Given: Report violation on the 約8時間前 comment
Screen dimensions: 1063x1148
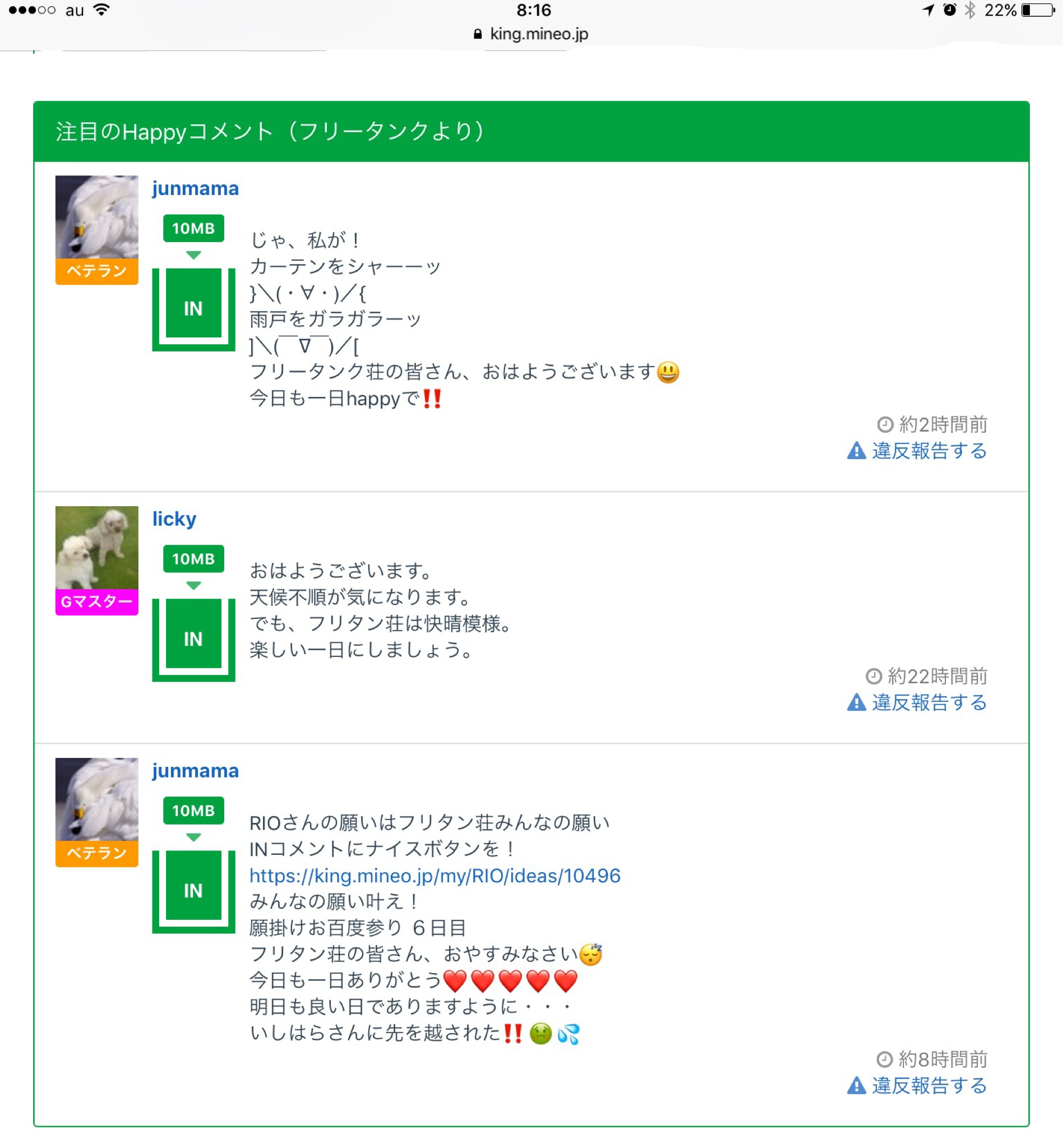Looking at the screenshot, I should click(928, 1085).
